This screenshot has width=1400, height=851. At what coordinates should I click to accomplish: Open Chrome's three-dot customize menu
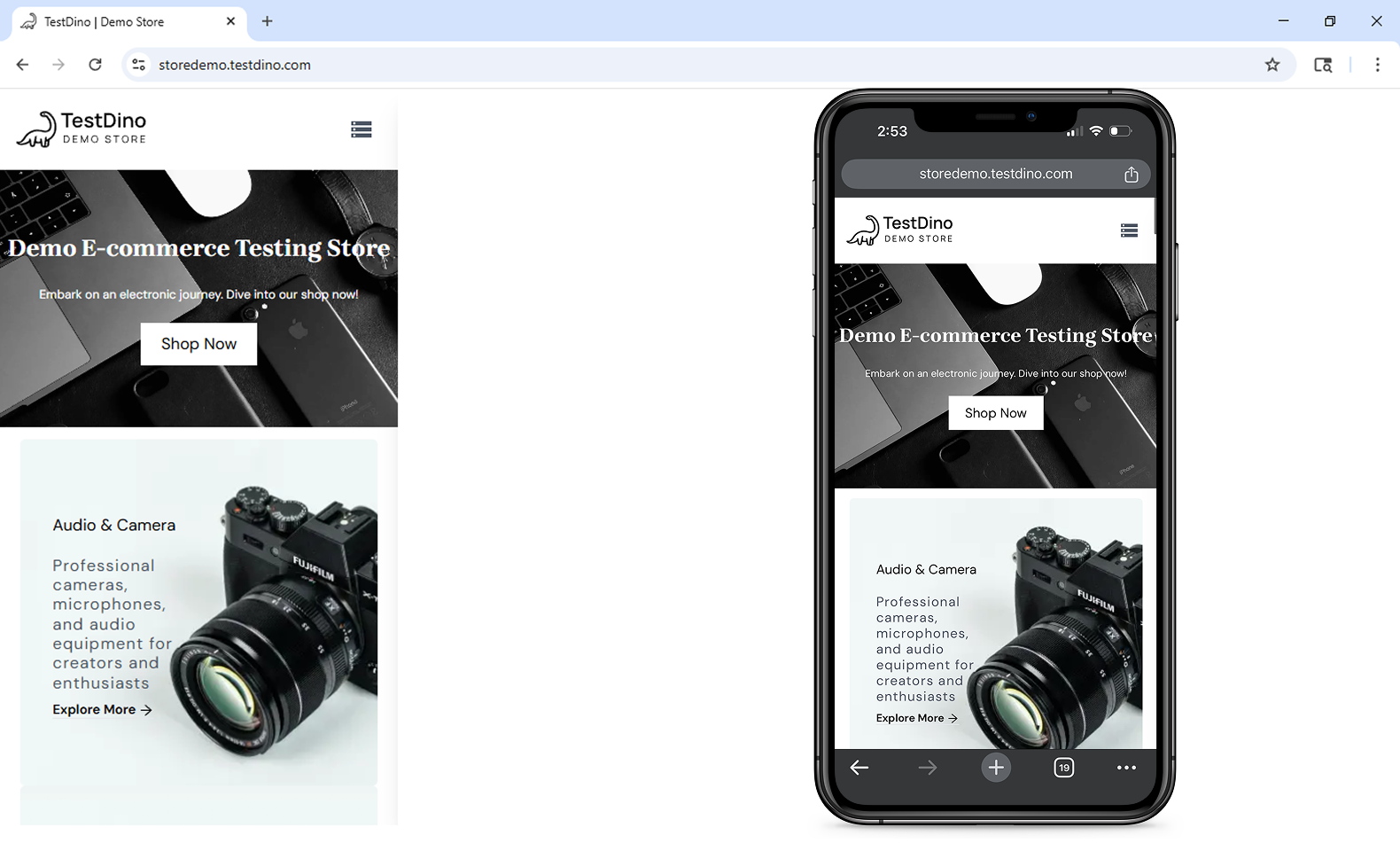(1377, 65)
